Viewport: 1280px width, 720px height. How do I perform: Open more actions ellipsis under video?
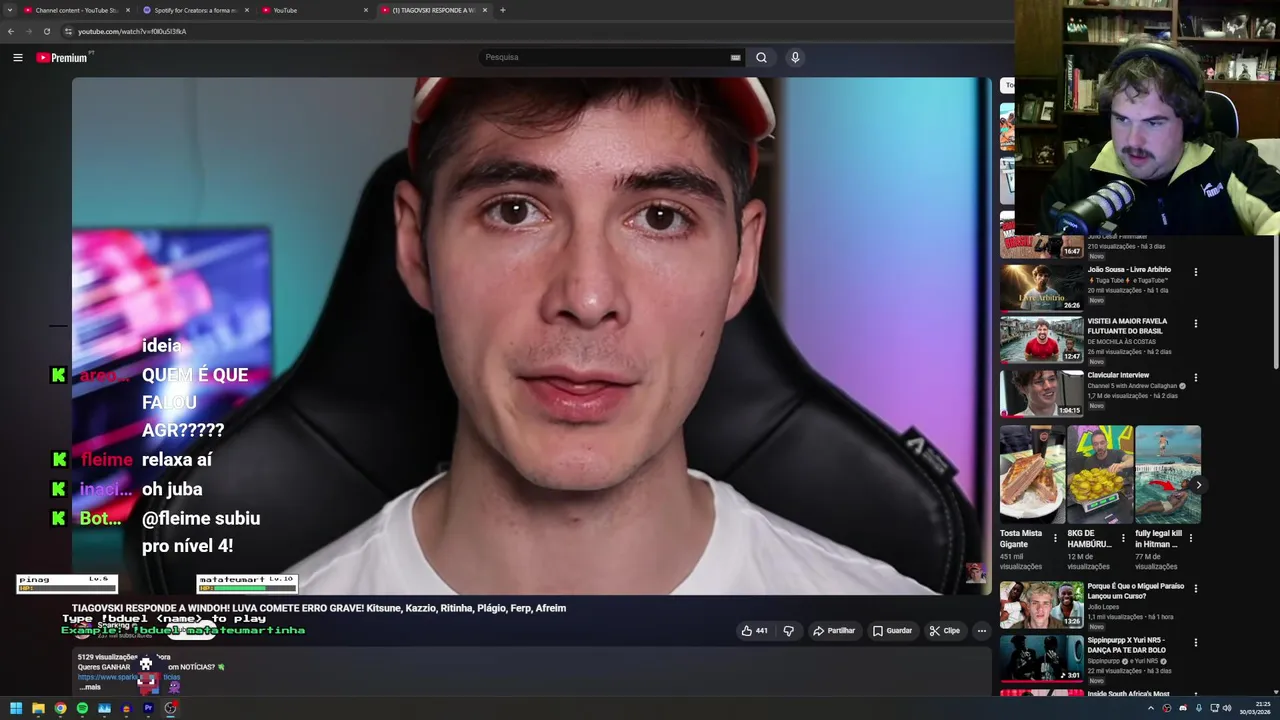coord(981,631)
